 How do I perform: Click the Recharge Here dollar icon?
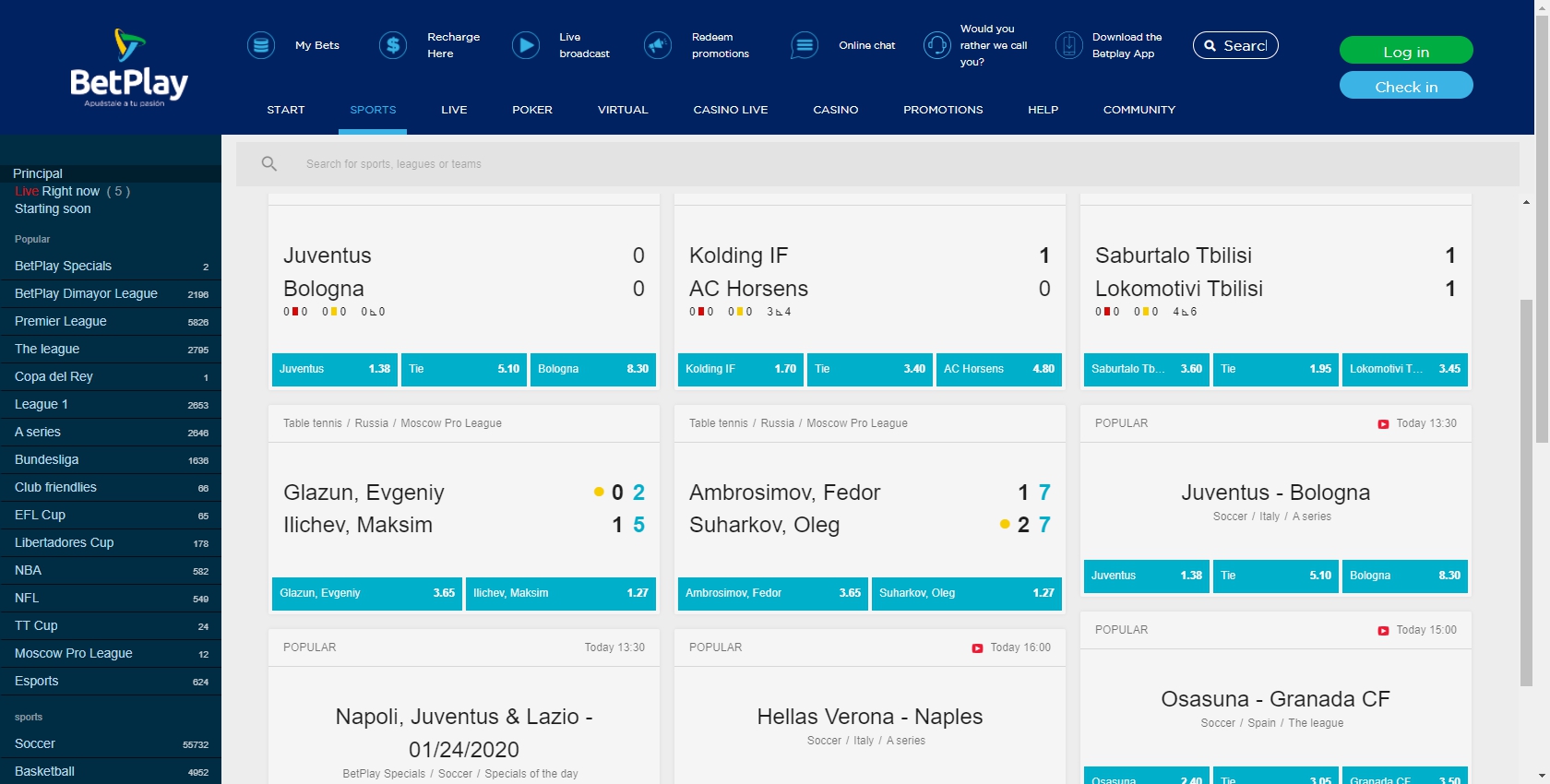coord(393,44)
